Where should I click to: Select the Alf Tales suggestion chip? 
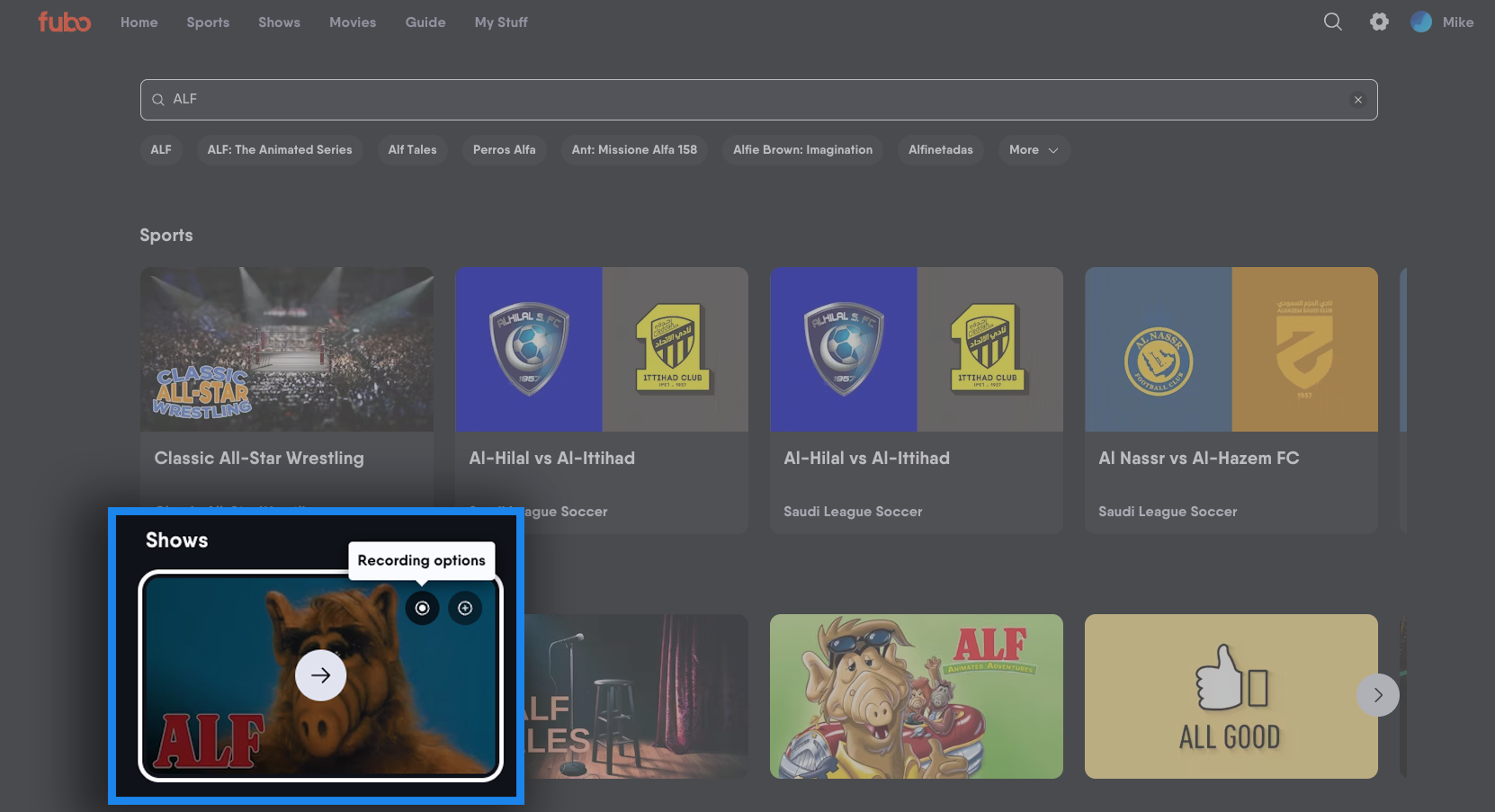click(413, 150)
